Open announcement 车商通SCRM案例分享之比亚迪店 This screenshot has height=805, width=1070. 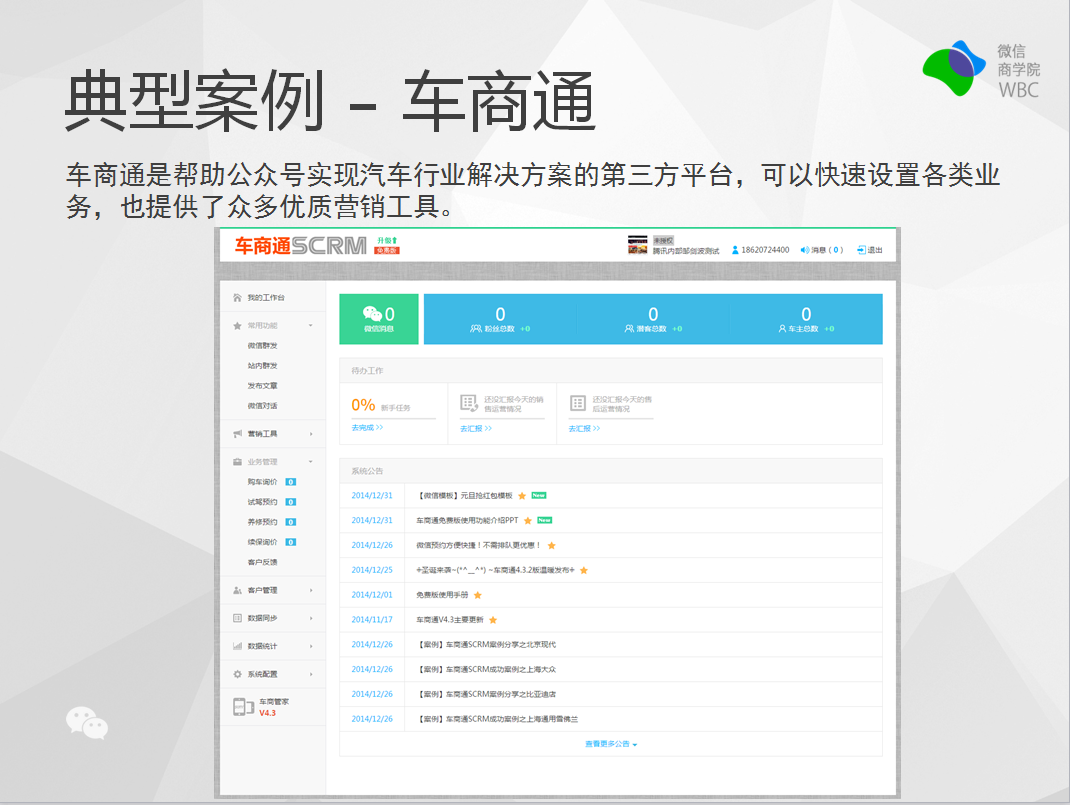click(487, 694)
